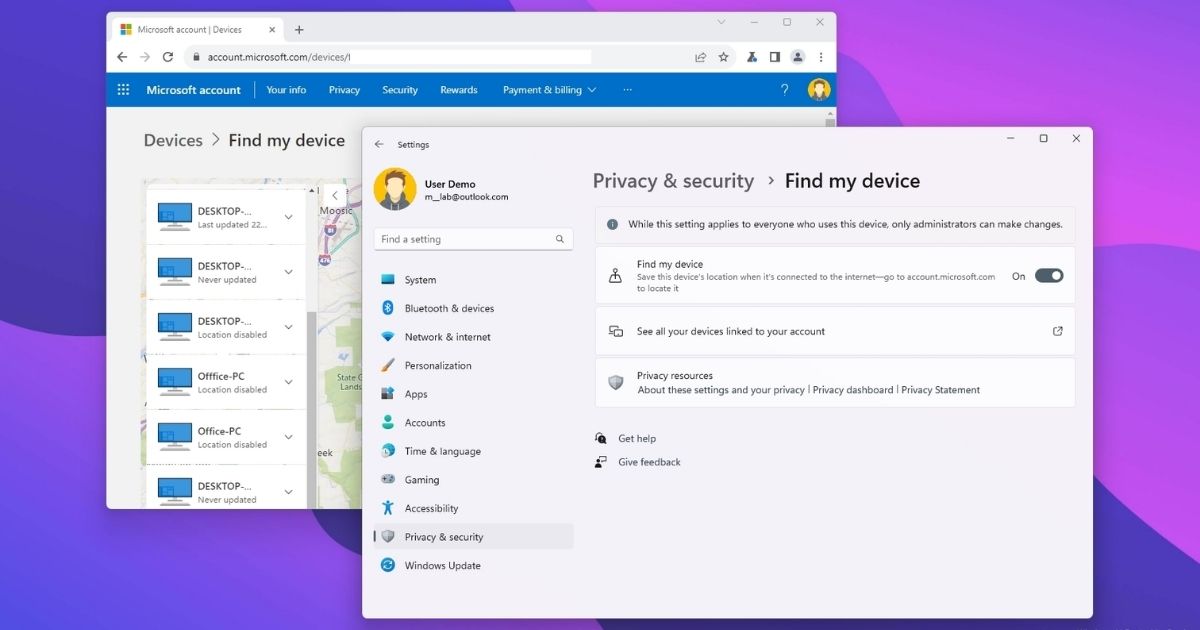Image resolution: width=1200 pixels, height=630 pixels.
Task: Open the Chrome three-dot menu
Action: [821, 57]
